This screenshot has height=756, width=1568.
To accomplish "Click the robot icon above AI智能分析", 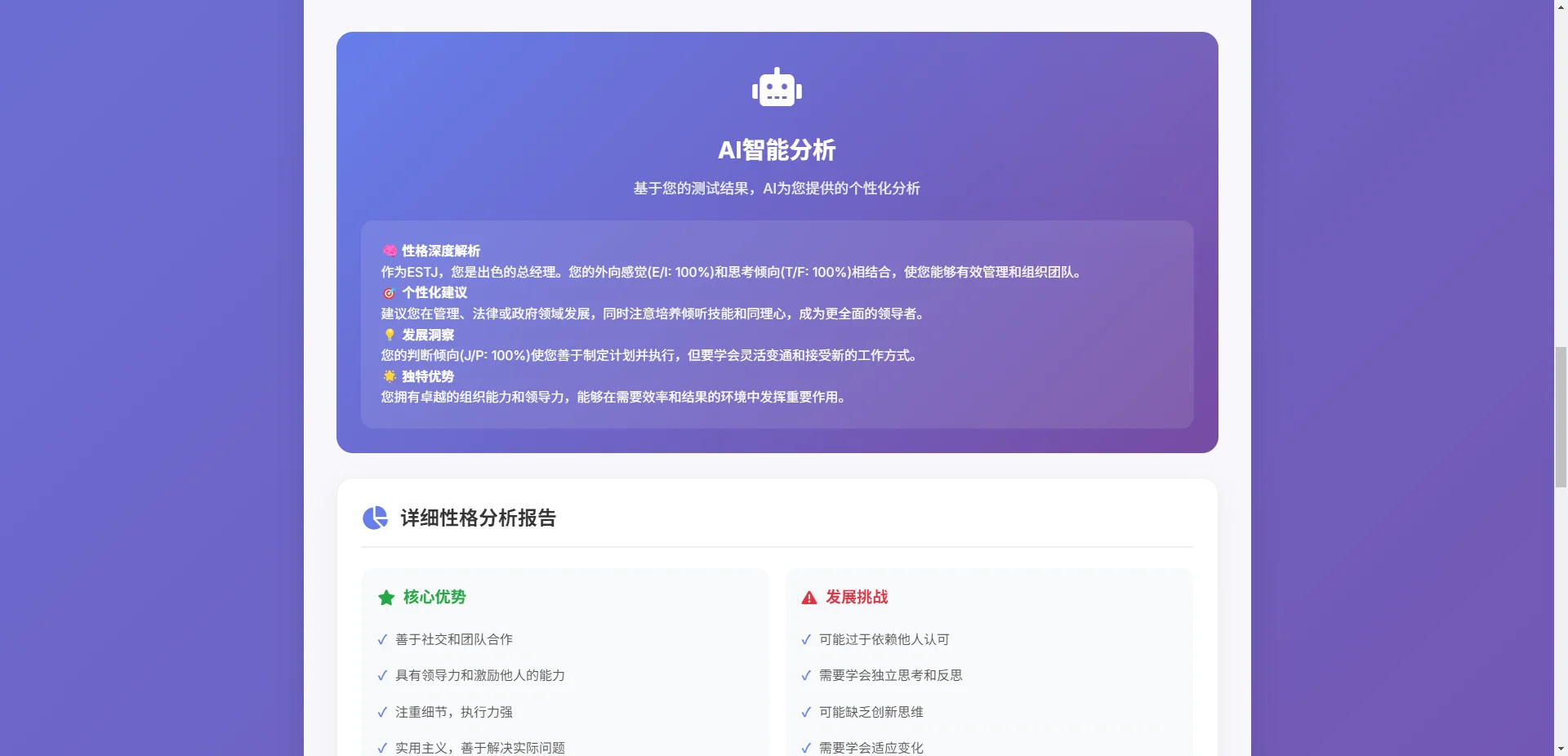I will tap(777, 87).
